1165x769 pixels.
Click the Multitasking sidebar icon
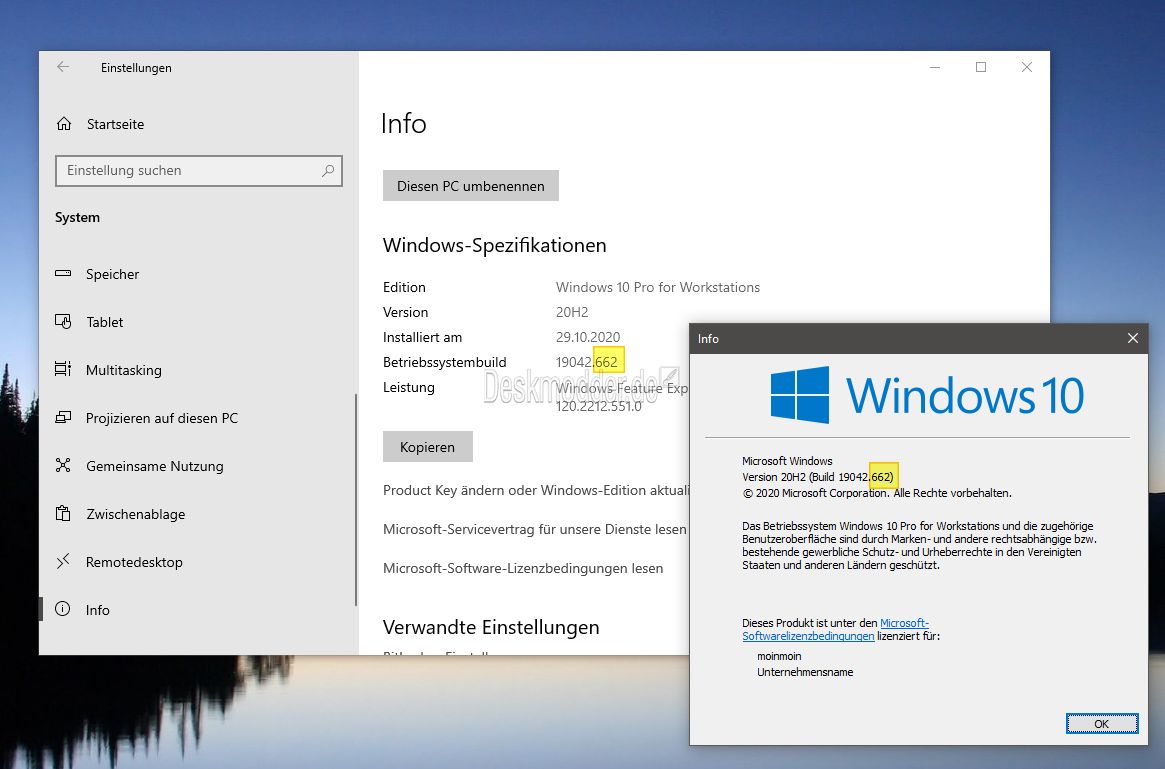(x=63, y=369)
